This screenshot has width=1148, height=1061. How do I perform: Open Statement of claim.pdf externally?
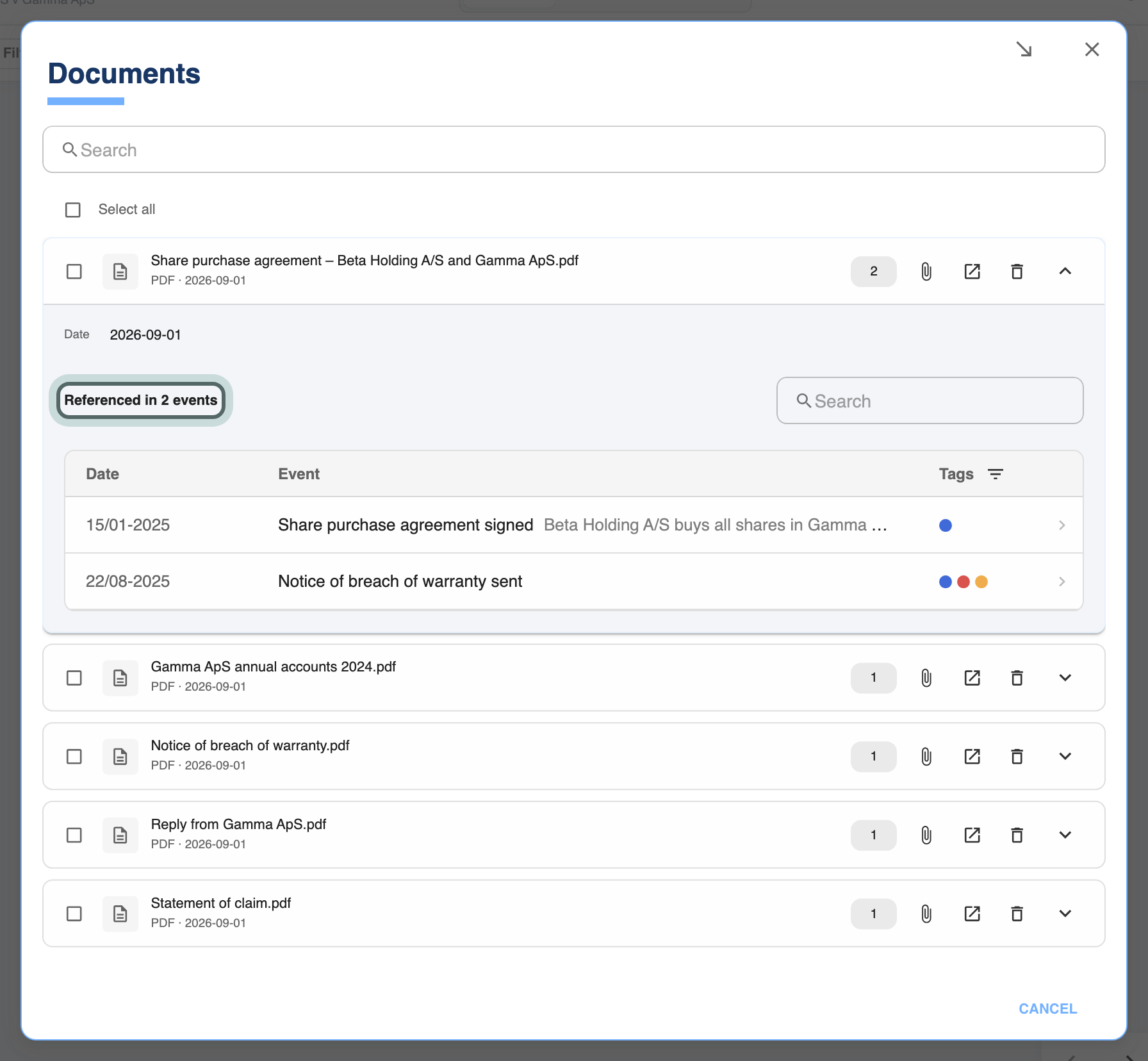coord(972,914)
